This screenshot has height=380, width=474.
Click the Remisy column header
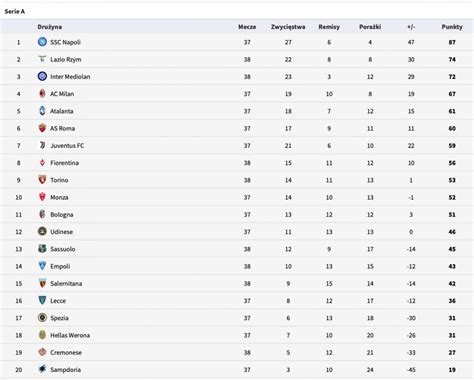tap(329, 27)
